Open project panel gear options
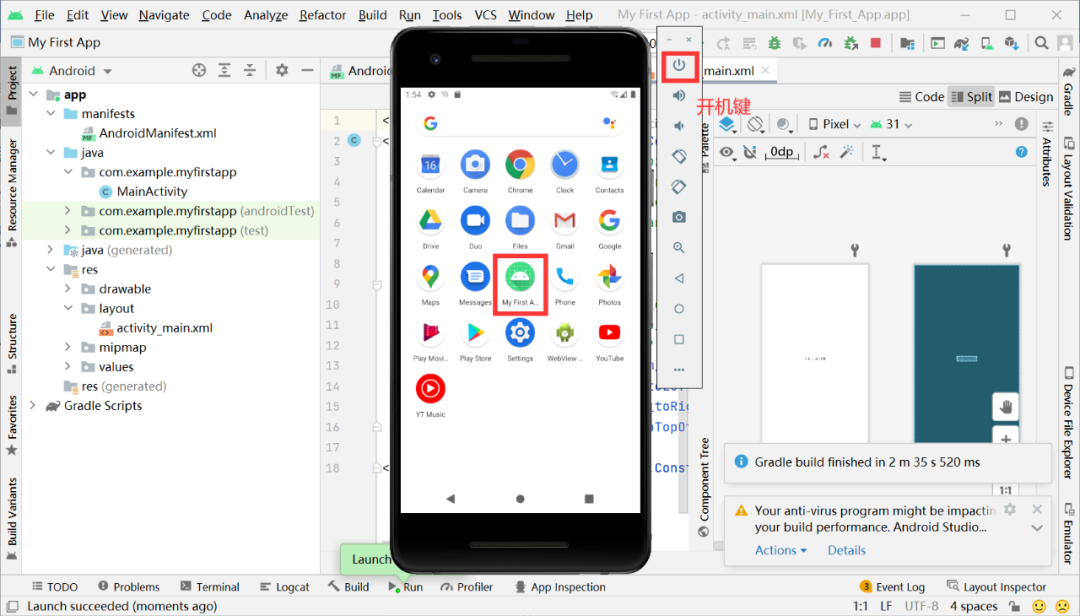 click(282, 70)
